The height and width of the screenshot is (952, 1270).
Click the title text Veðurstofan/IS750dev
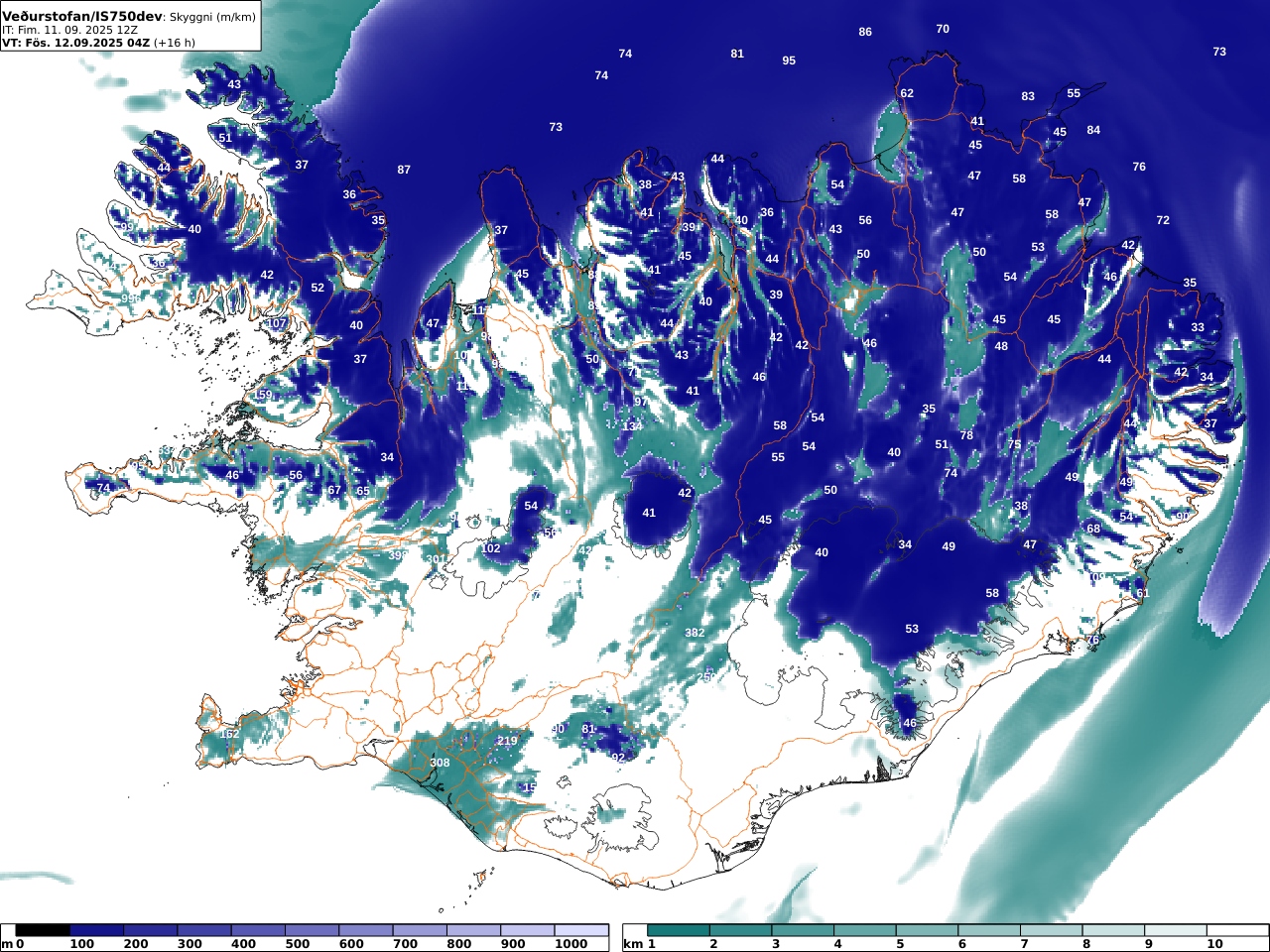coord(81,17)
